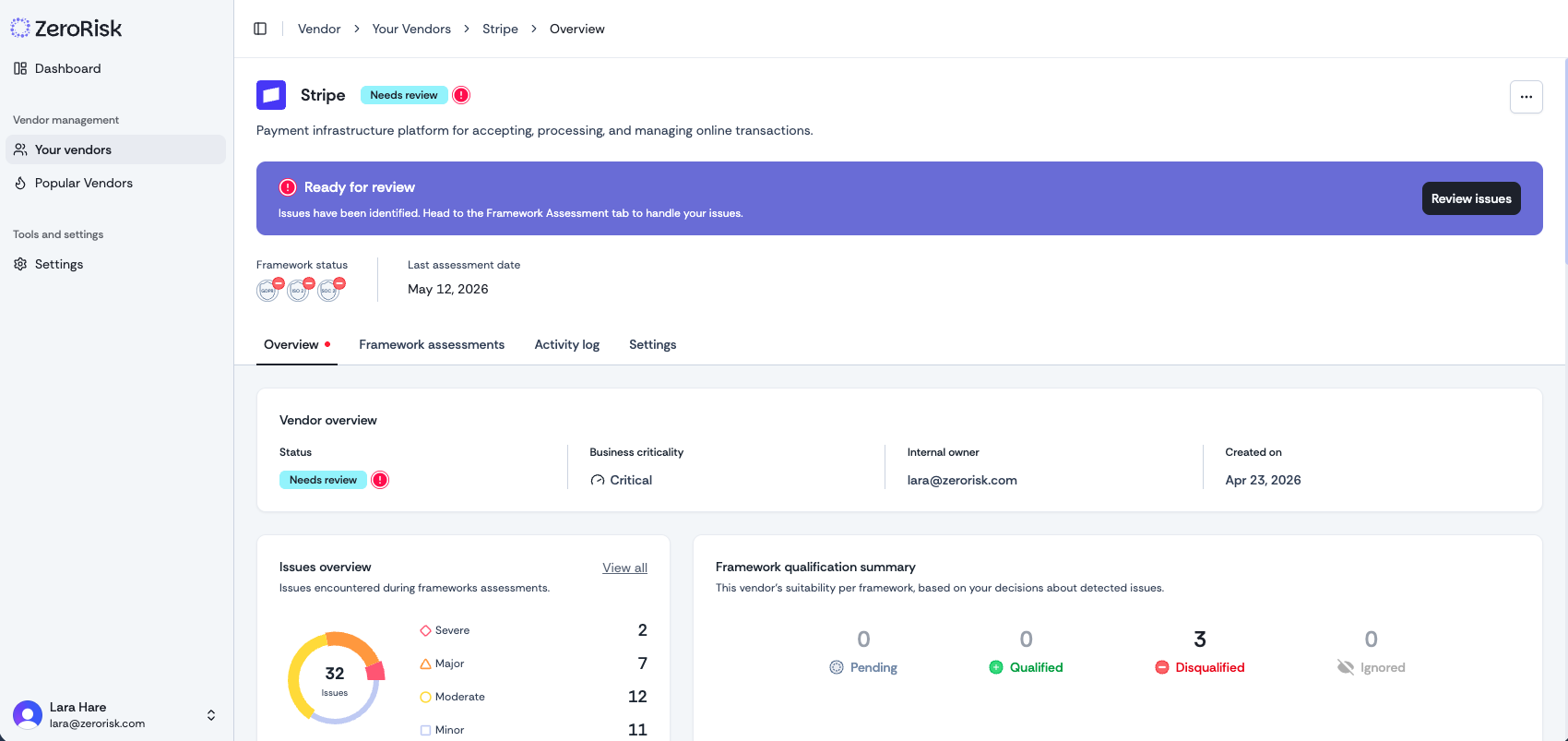This screenshot has width=1568, height=741.
Task: Click the Needs review status in Vendor overview
Action: [324, 480]
